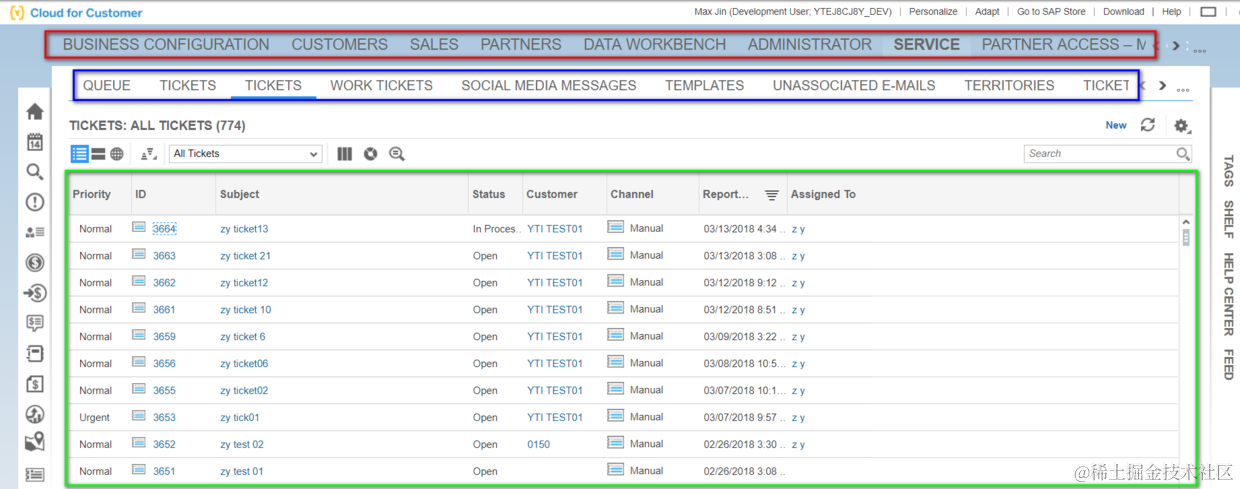Image resolution: width=1240 pixels, height=489 pixels.
Task: Switch to UNASSOCIATED E-MAILS tab
Action: click(854, 86)
